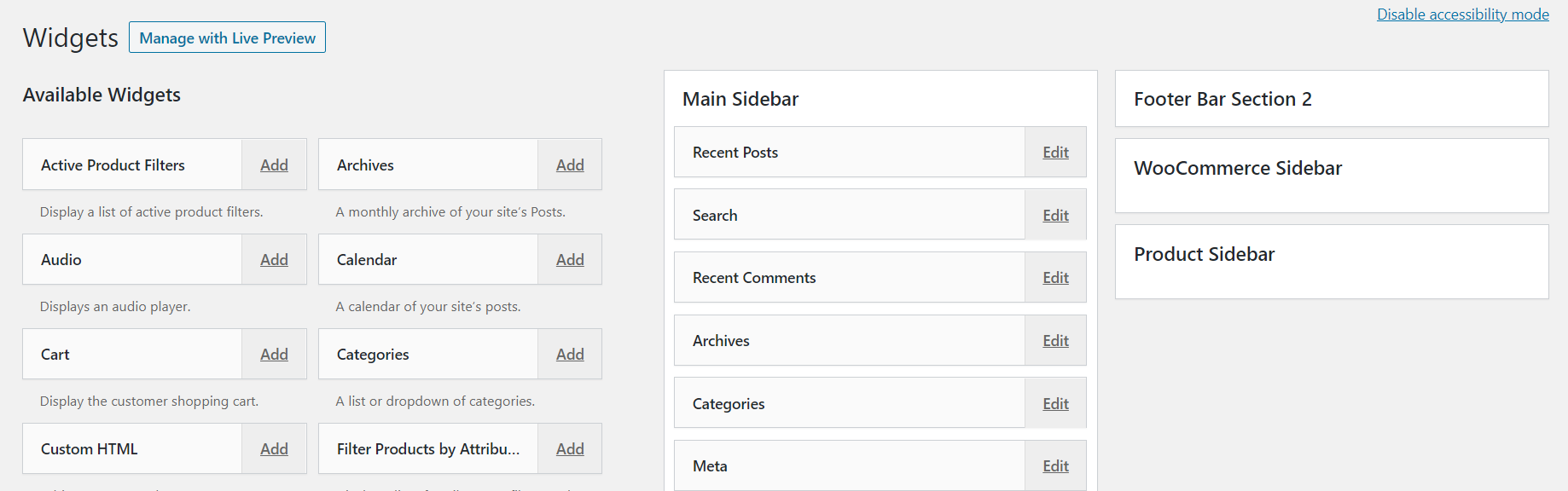Click Disable accessibility mode link
This screenshot has width=1568, height=491.
1462,14
